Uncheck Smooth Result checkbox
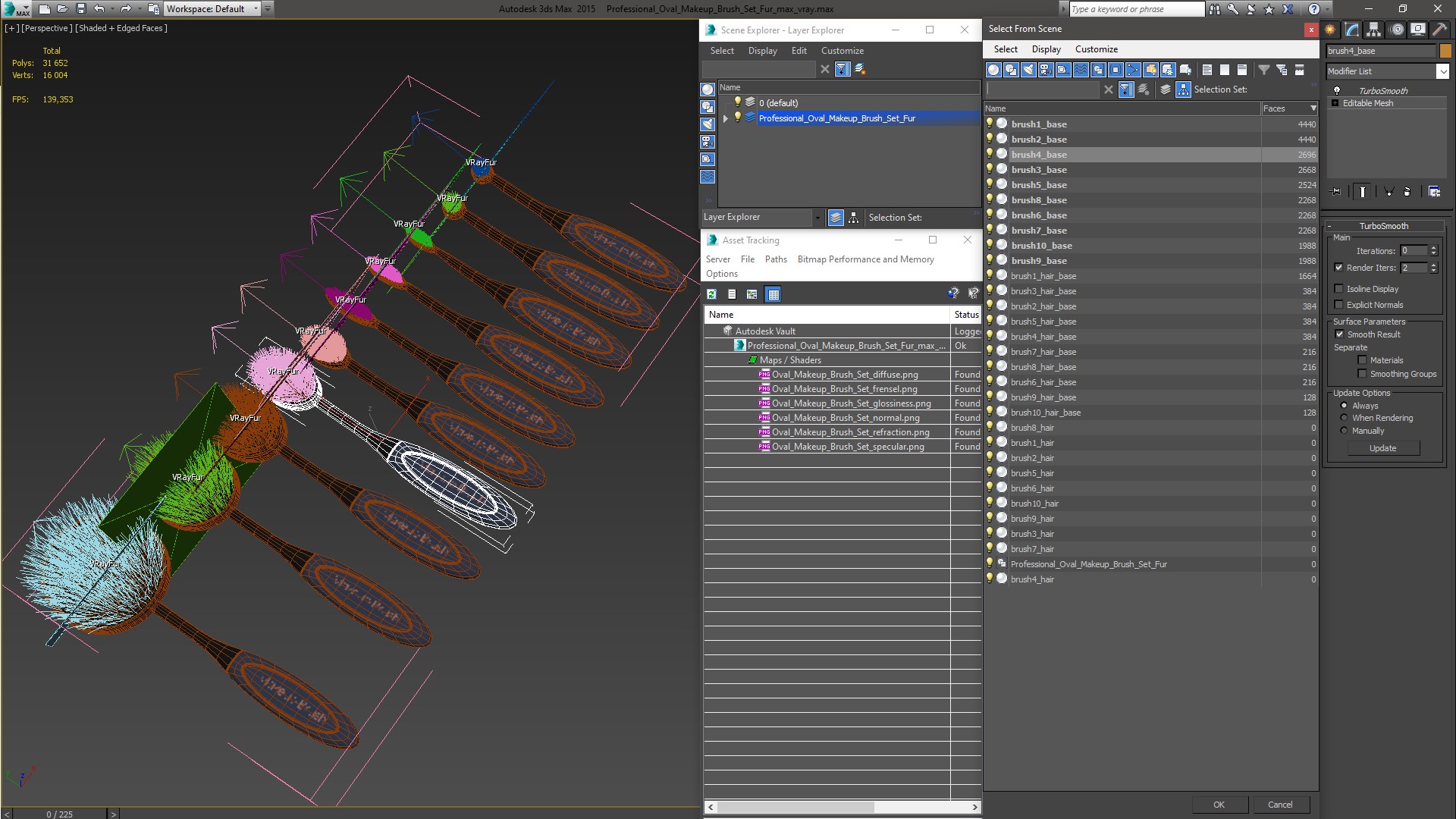Screen dimensions: 1456x819 pyautogui.click(x=1339, y=334)
